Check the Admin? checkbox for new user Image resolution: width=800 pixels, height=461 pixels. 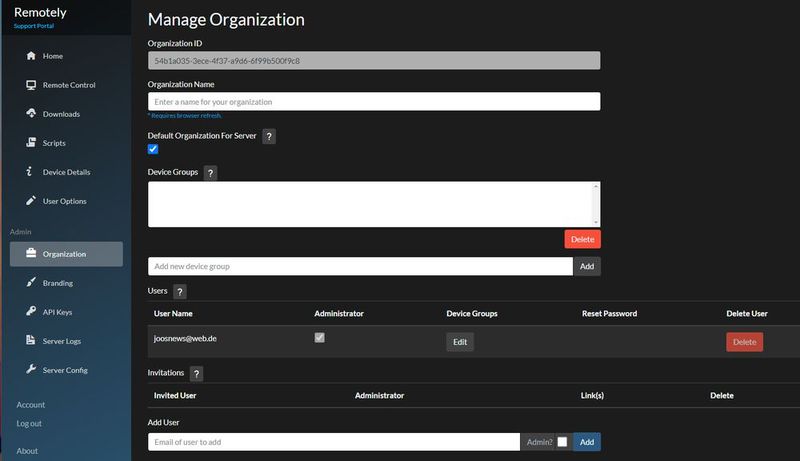(562, 441)
